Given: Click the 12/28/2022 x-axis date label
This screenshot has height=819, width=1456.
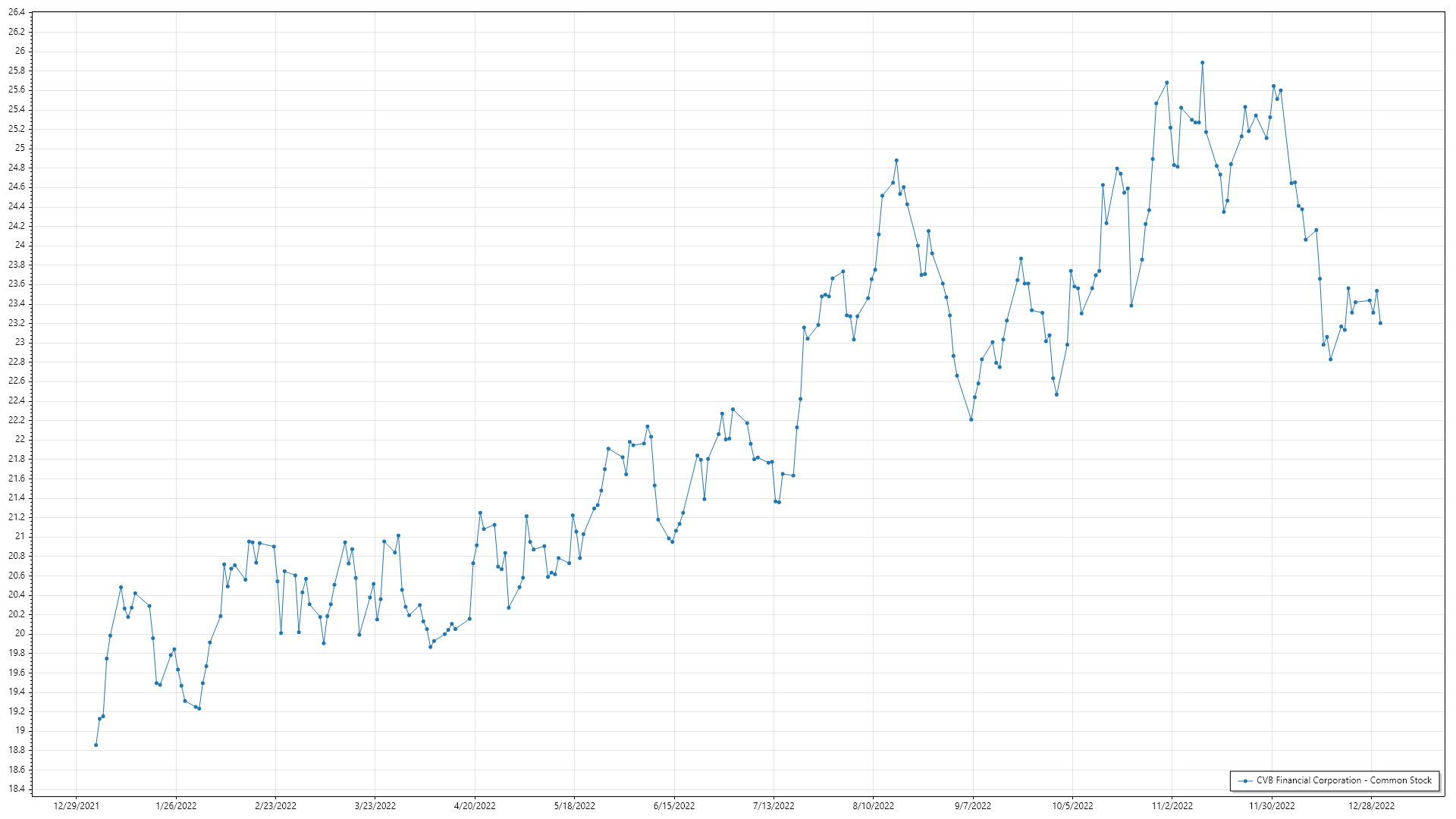Looking at the screenshot, I should 1371,805.
